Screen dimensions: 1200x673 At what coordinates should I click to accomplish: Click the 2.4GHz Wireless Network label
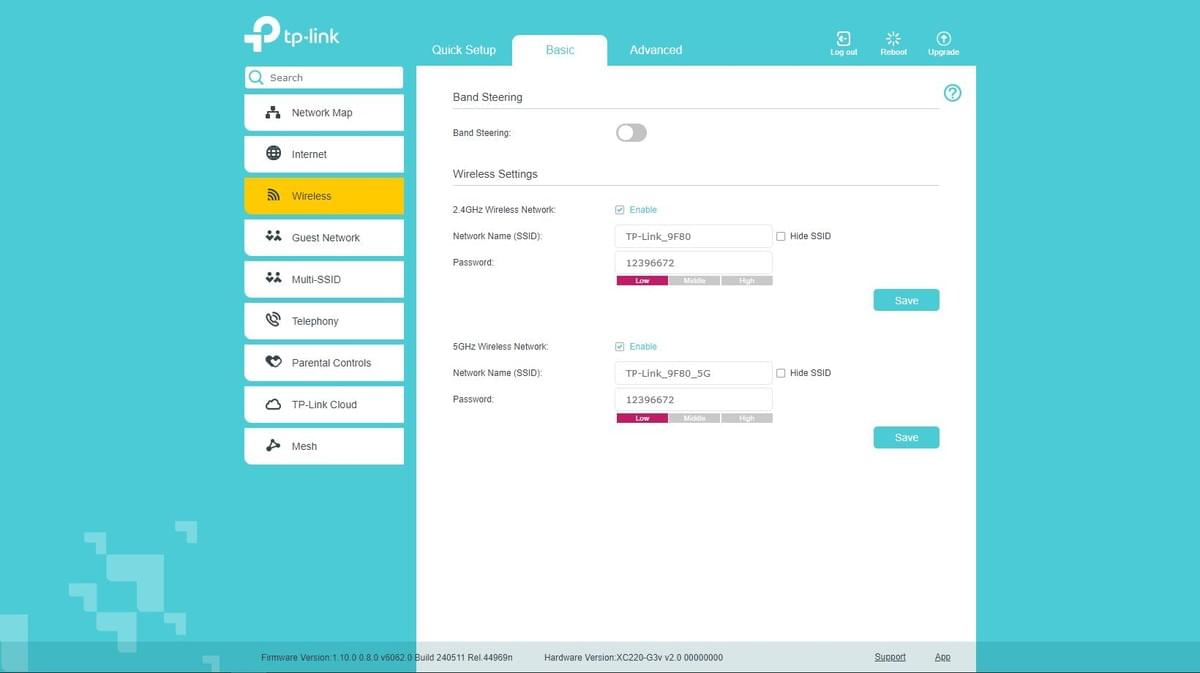tap(504, 210)
